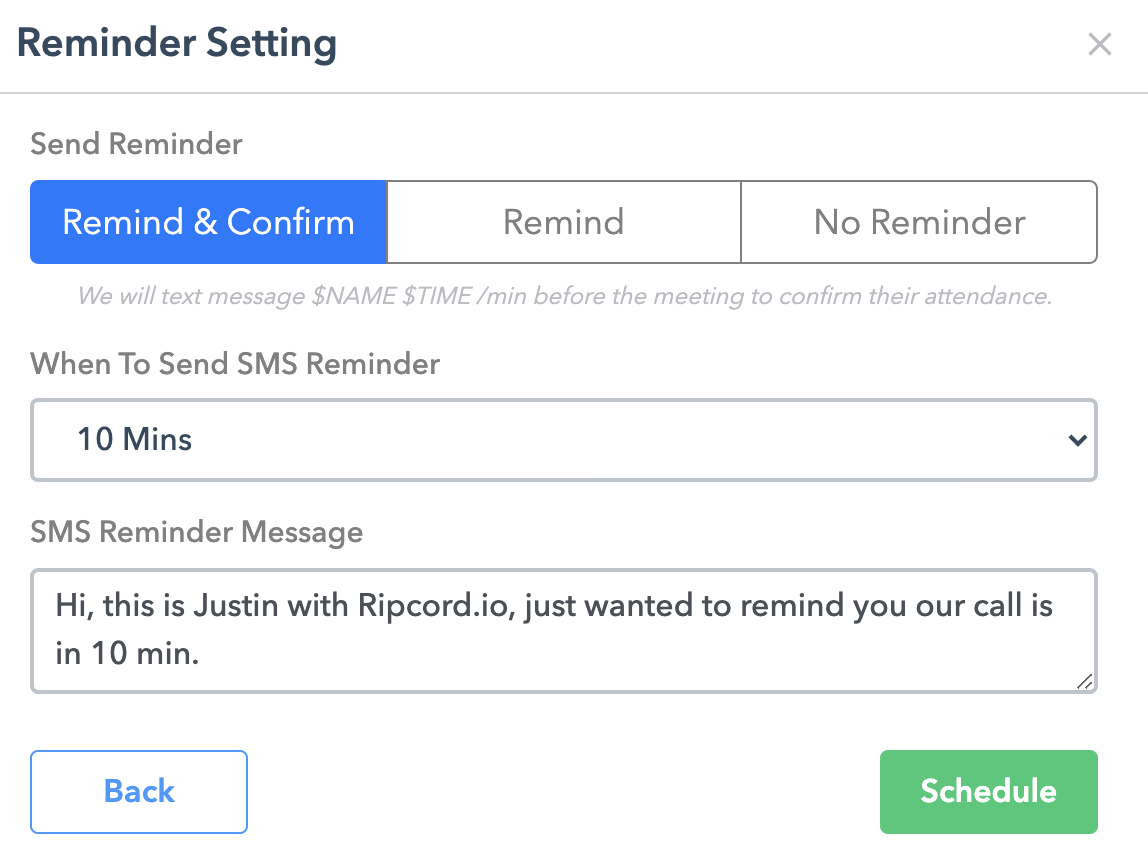The image size is (1148, 868).
Task: Close the Reminder Setting dialog
Action: click(x=1099, y=45)
